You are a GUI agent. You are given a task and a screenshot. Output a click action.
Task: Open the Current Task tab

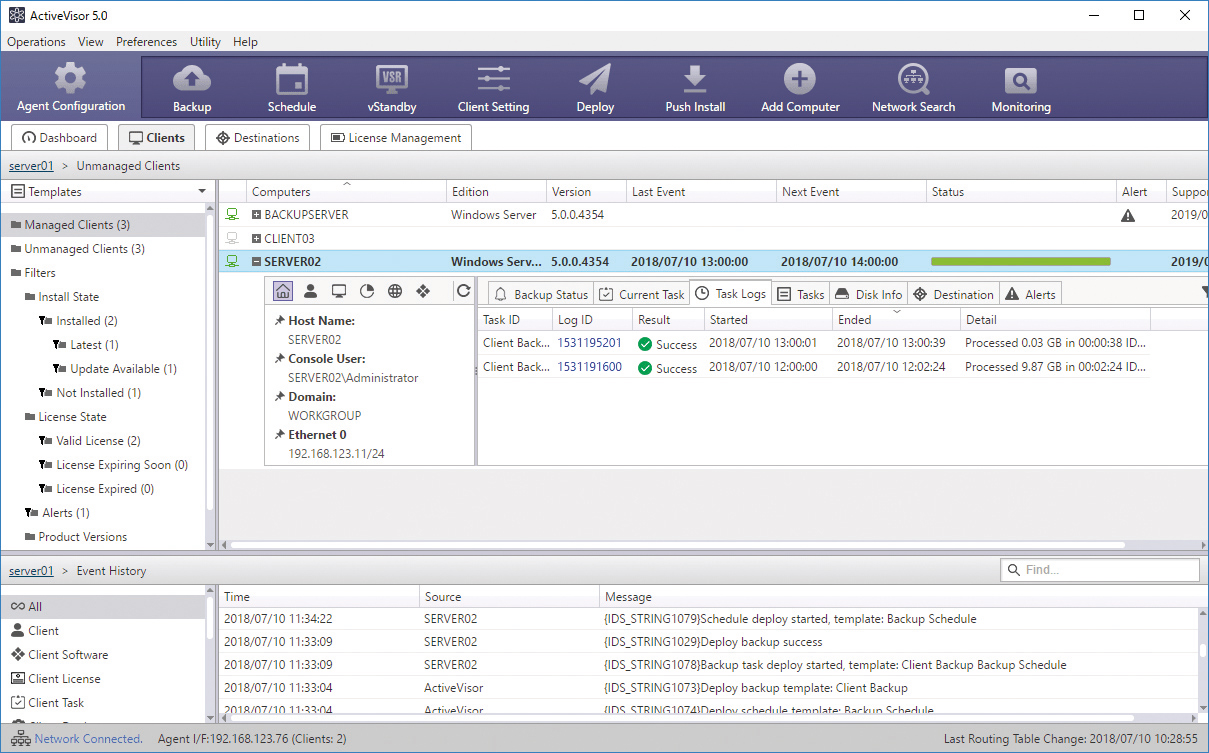pyautogui.click(x=642, y=294)
